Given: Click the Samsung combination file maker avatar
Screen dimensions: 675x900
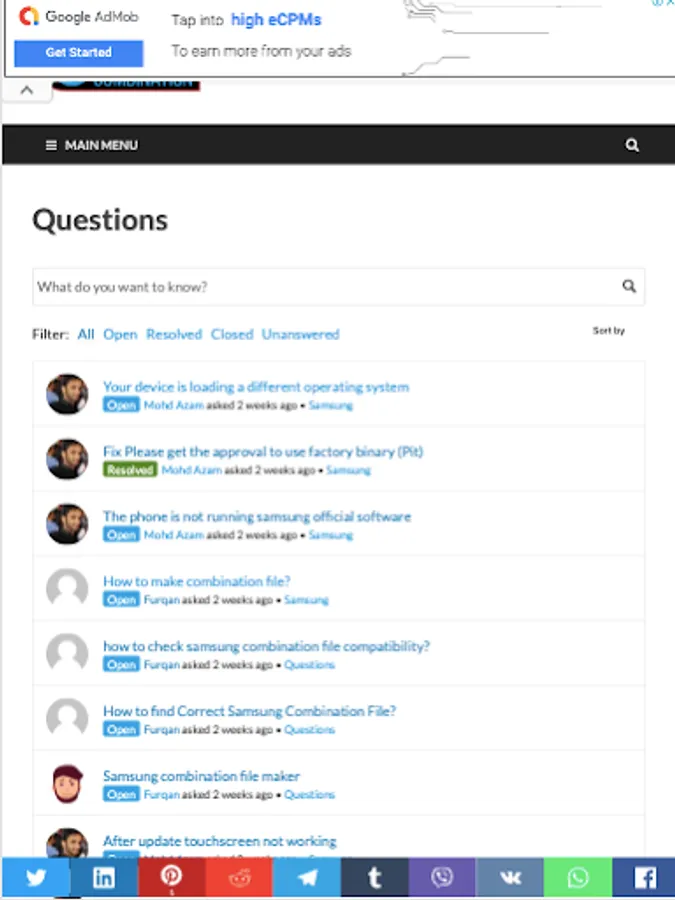Looking at the screenshot, I should pyautogui.click(x=67, y=784).
